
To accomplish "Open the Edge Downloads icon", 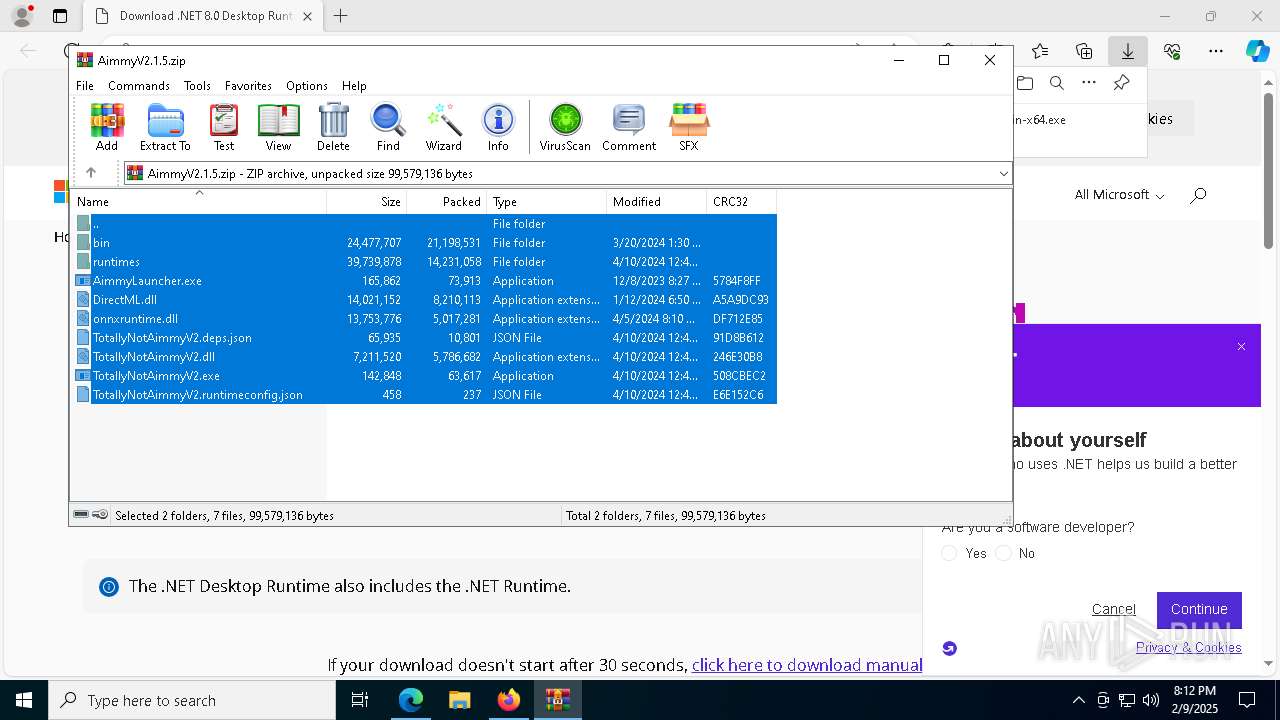I will pos(1127,51).
